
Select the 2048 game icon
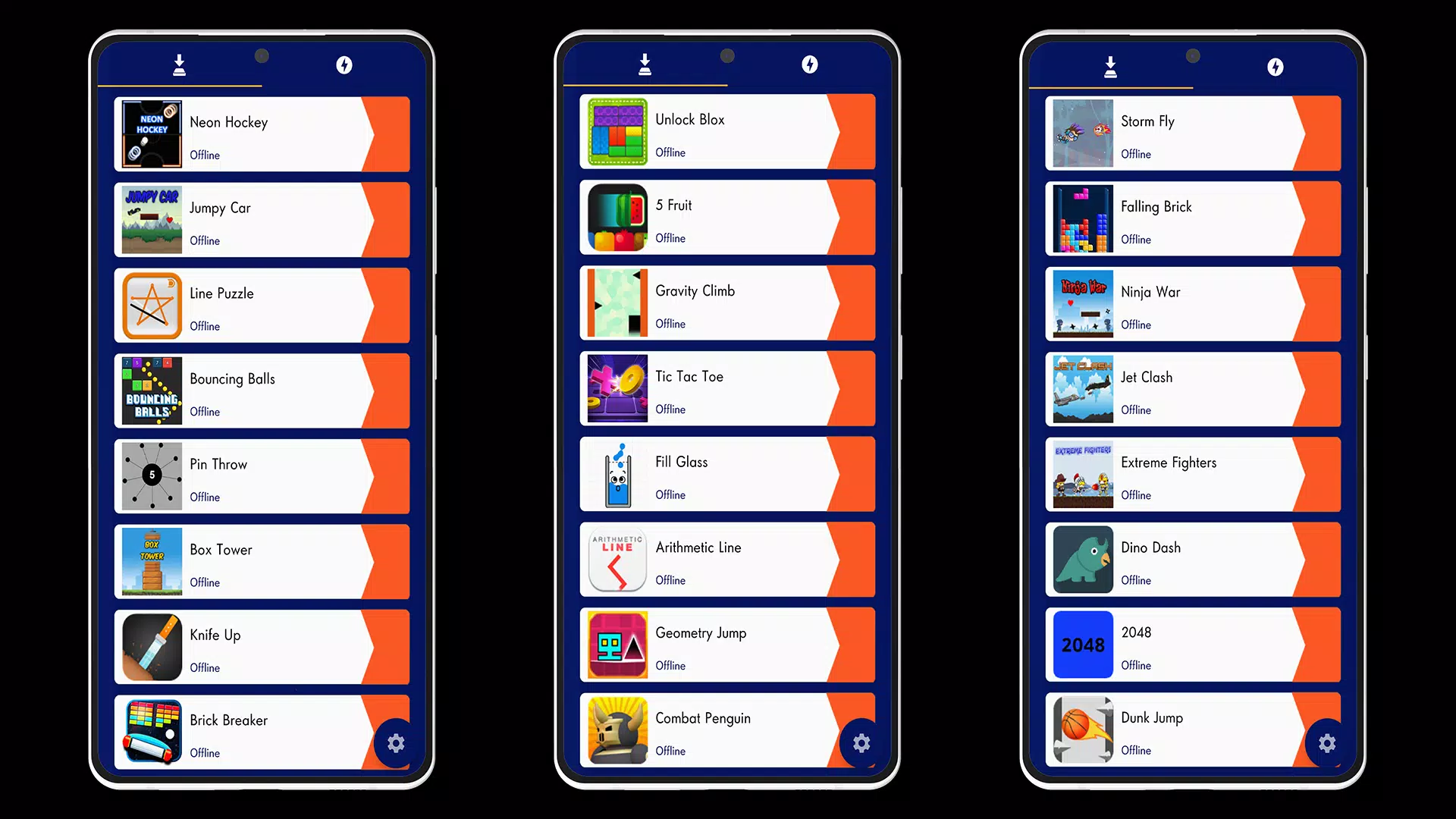tap(1082, 645)
